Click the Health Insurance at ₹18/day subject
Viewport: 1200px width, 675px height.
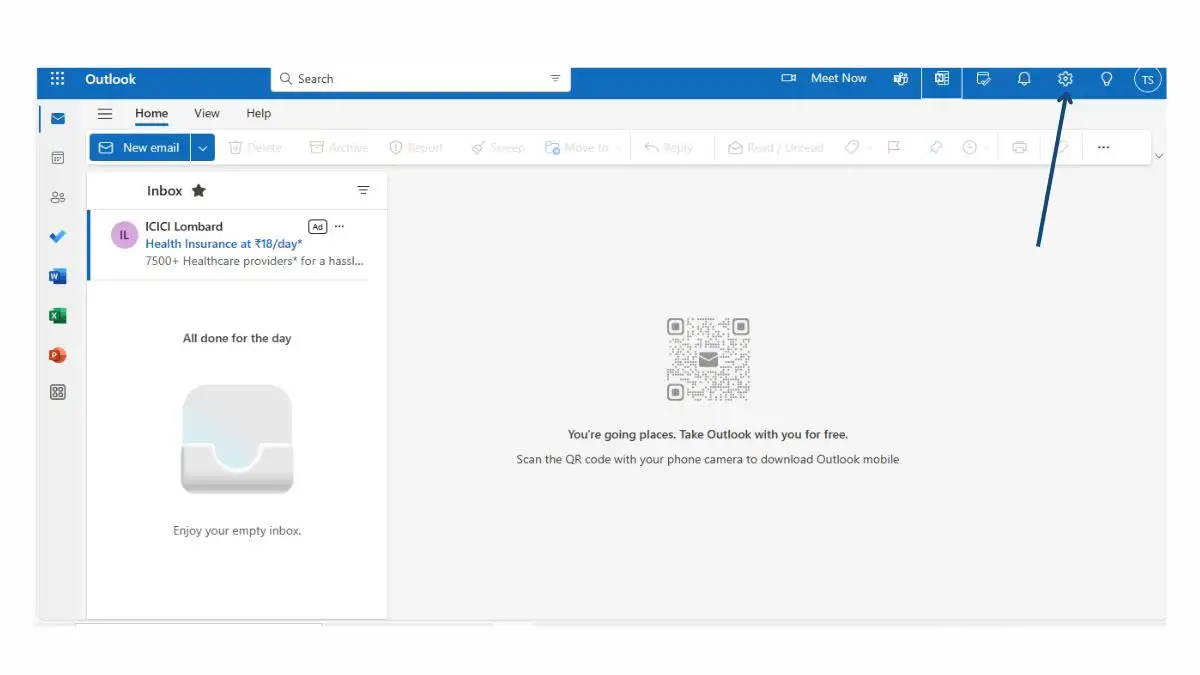[224, 243]
